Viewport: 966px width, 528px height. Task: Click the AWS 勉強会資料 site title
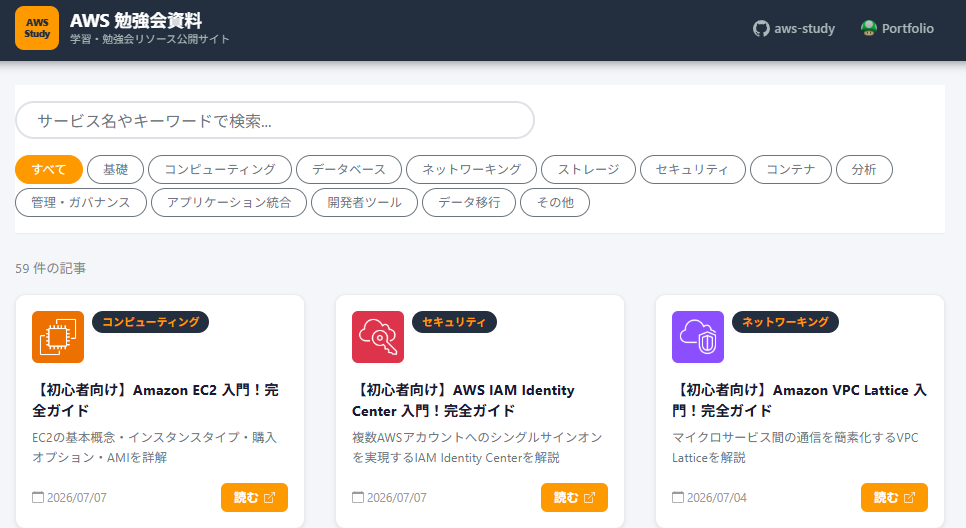tap(136, 20)
